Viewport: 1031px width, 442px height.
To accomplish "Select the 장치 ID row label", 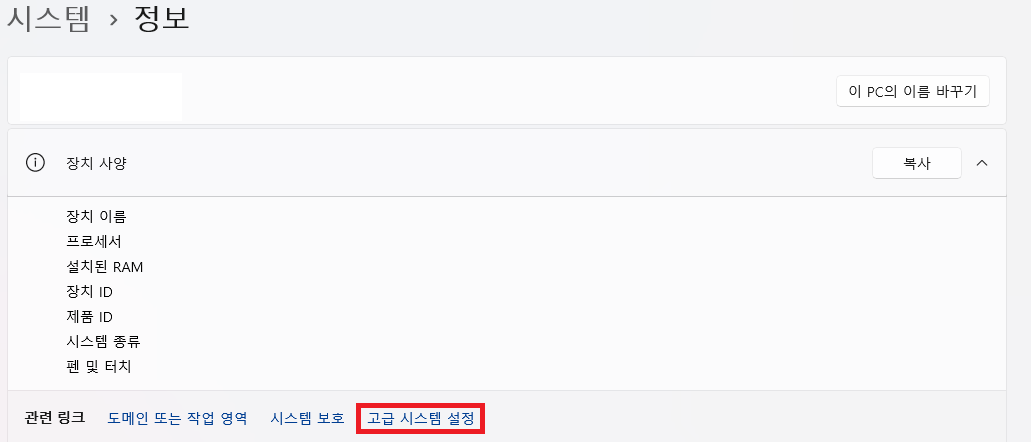I will tap(89, 291).
